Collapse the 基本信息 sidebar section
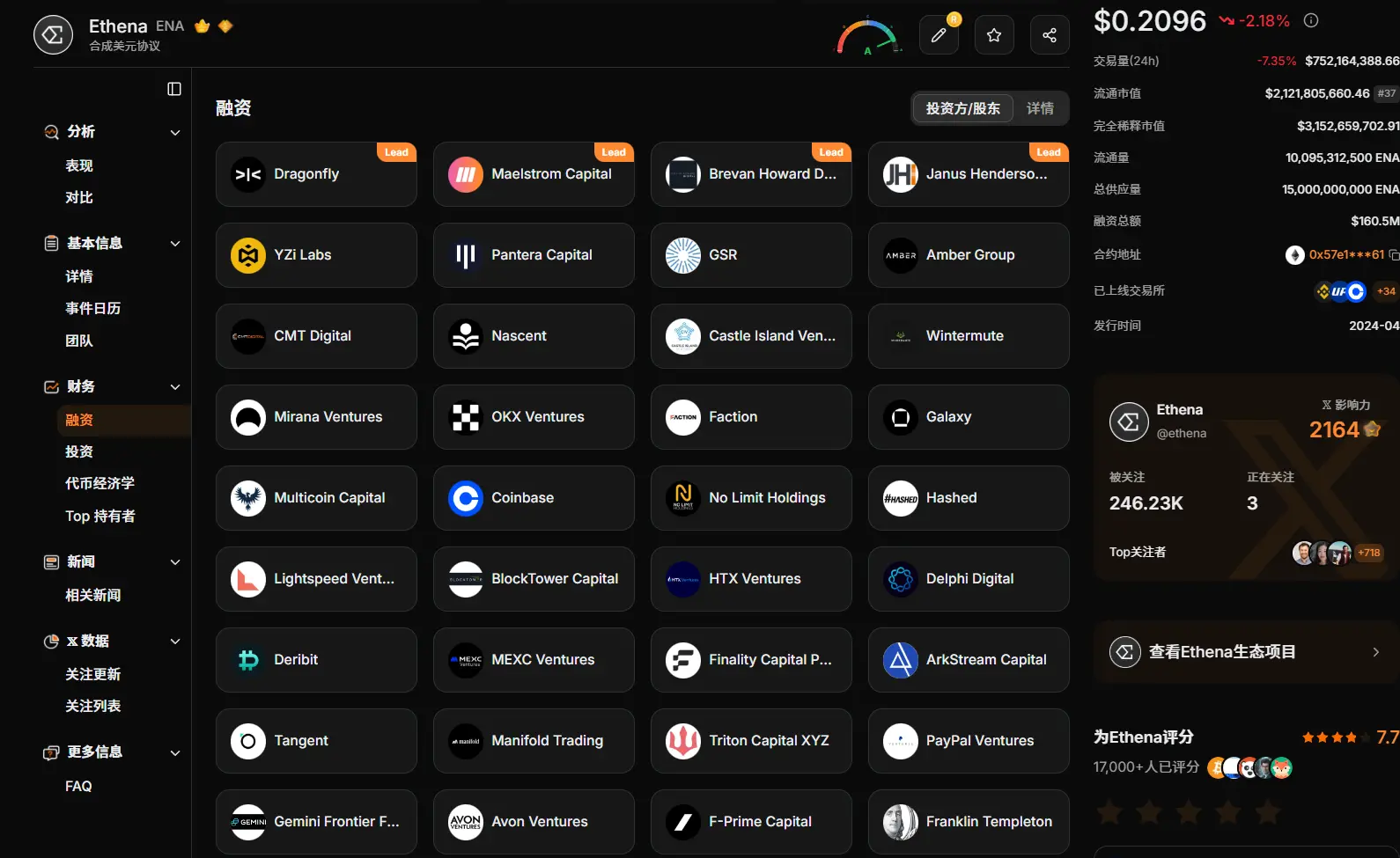Image resolution: width=1400 pixels, height=858 pixels. tap(175, 244)
